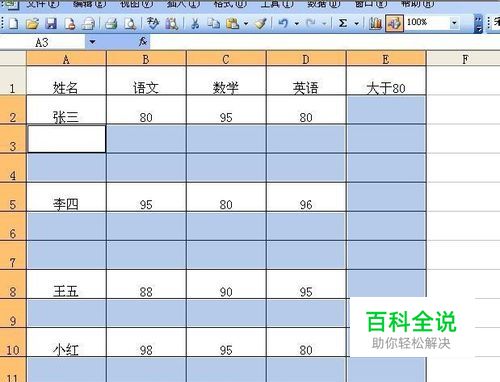The width and height of the screenshot is (500, 382).
Task: Open the AutoSum functions dropdown arrow
Action: click(x=356, y=24)
